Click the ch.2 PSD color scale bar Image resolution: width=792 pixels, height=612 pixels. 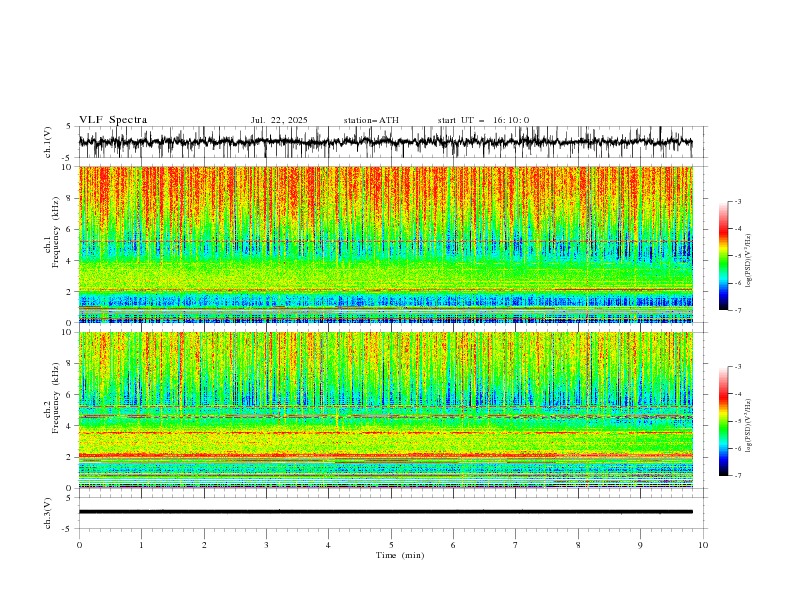[x=724, y=421]
